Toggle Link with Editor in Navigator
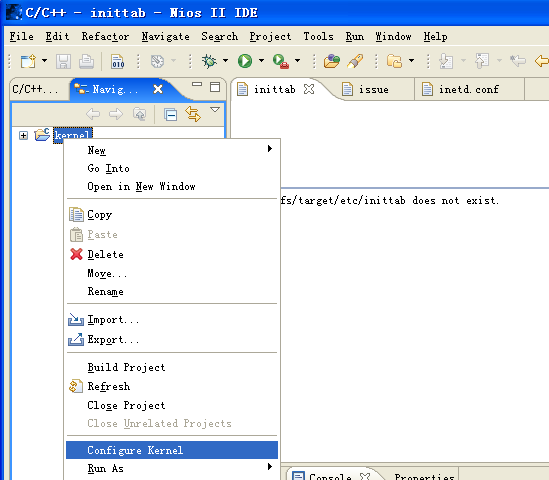The image size is (549, 480). coord(193,114)
